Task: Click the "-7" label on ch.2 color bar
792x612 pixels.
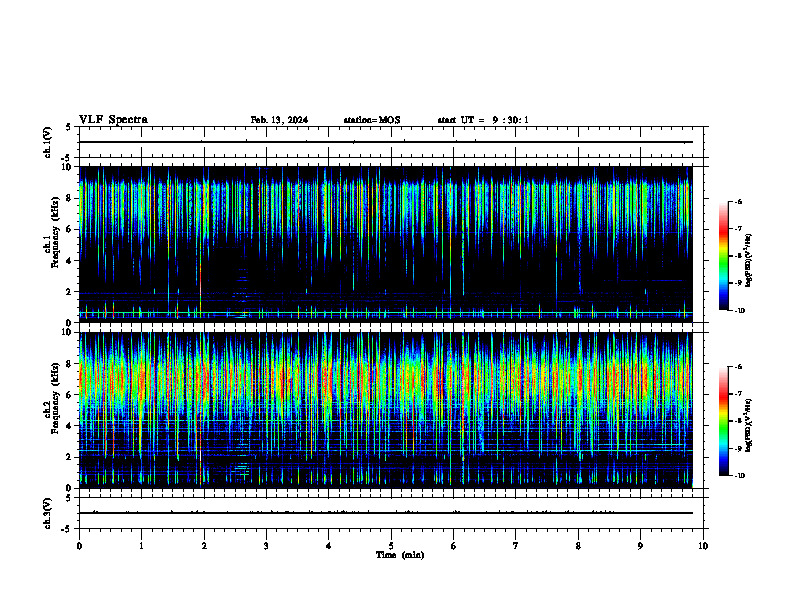Action: click(738, 394)
